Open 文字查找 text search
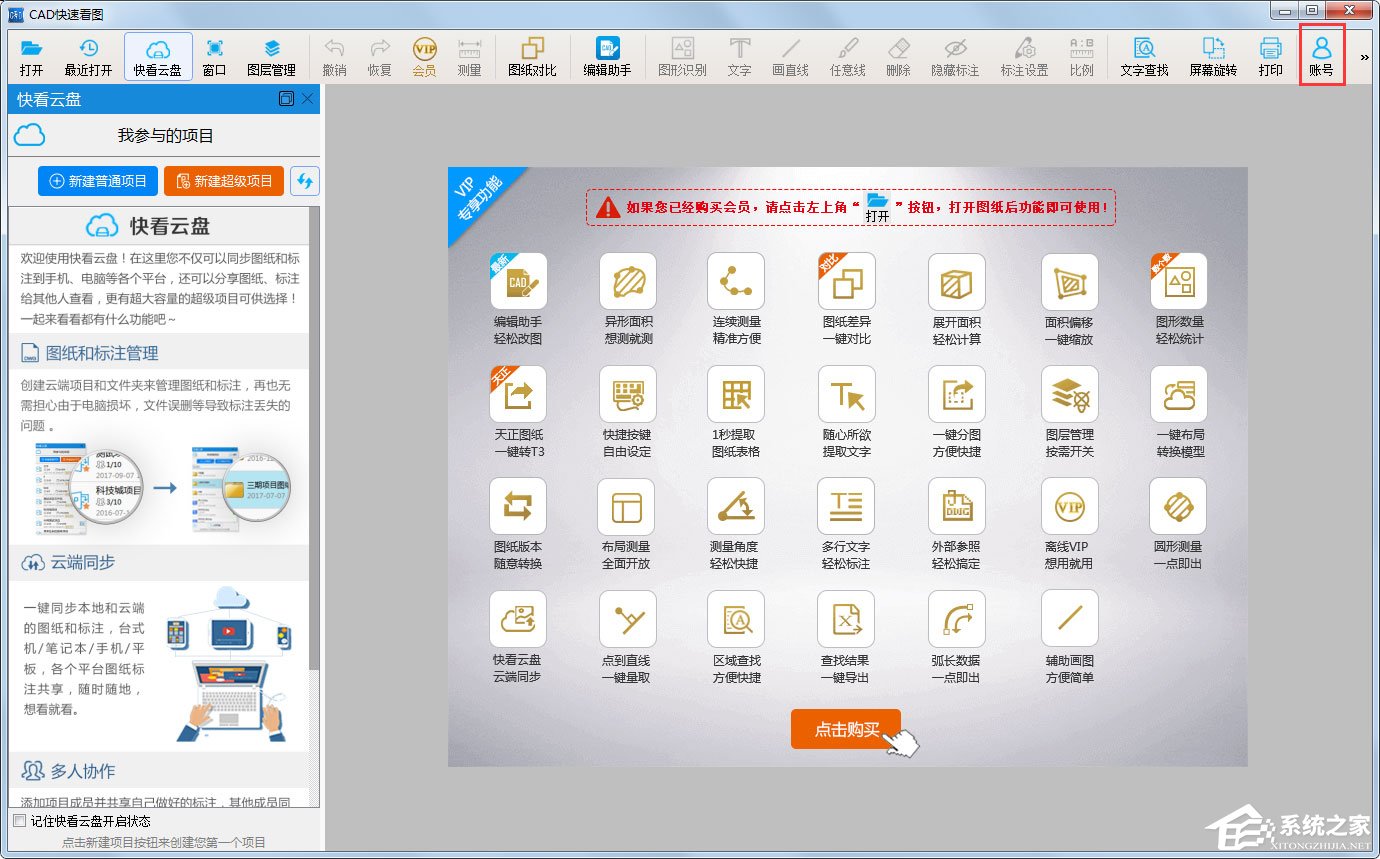The width and height of the screenshot is (1380, 859). (1143, 55)
